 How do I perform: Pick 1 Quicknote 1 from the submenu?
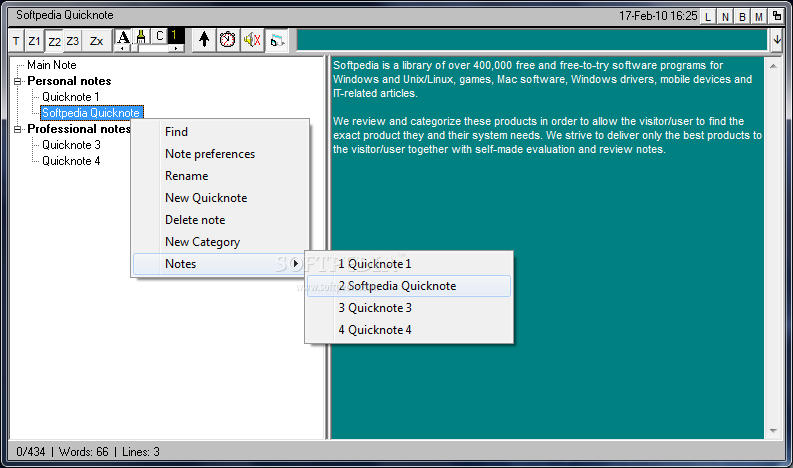coord(409,264)
